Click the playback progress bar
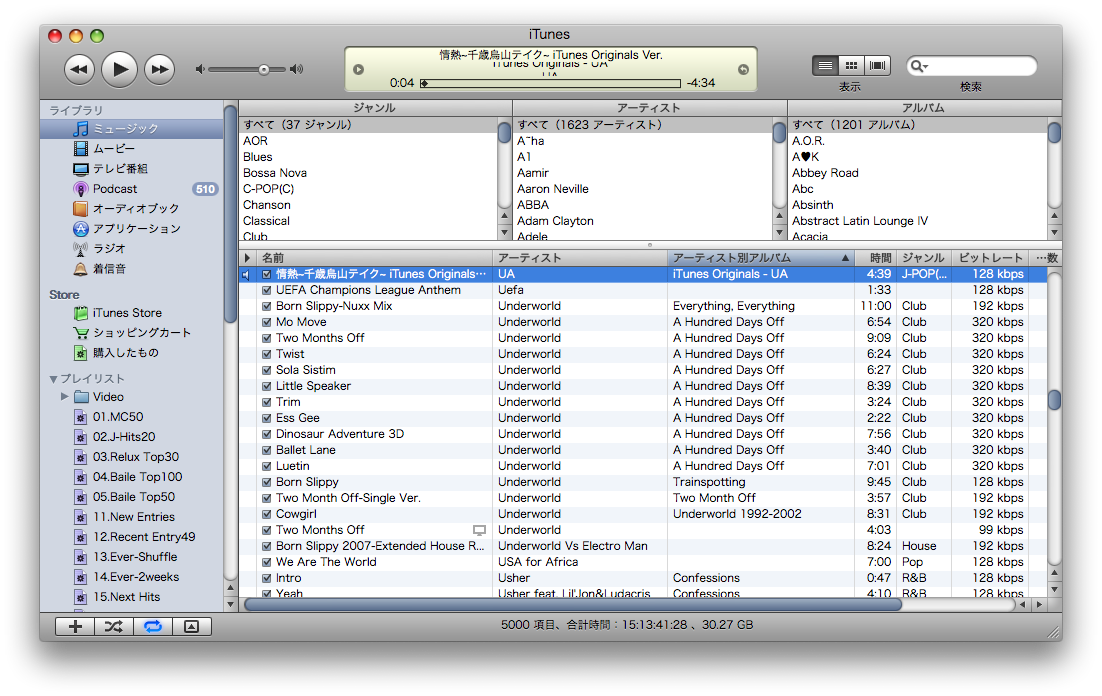Viewport: 1102px width, 696px height. click(x=550, y=83)
